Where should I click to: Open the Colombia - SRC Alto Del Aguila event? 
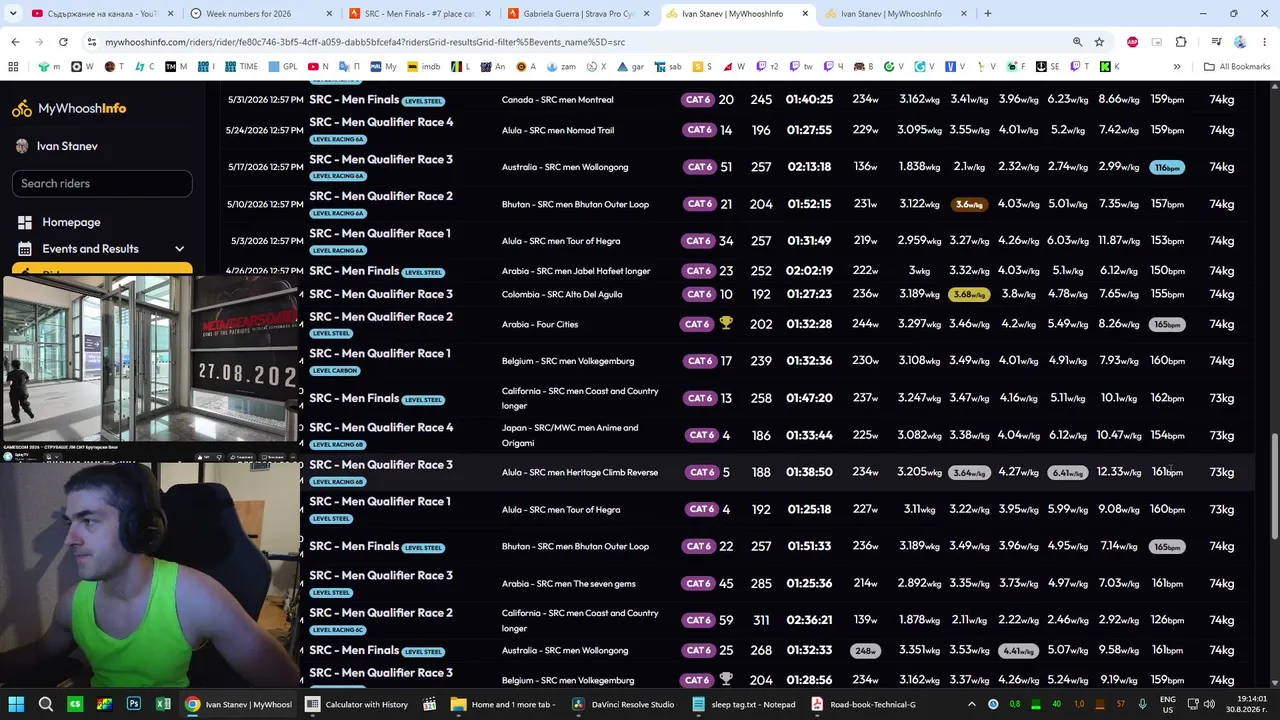562,294
